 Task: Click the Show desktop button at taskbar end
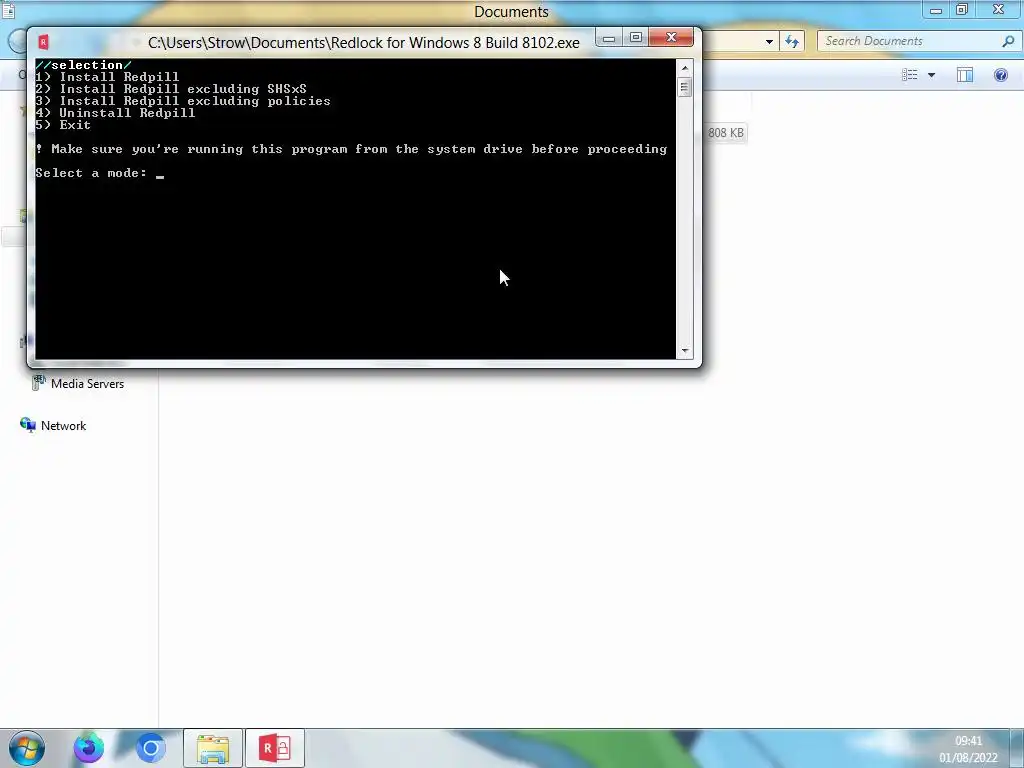(x=1017, y=748)
